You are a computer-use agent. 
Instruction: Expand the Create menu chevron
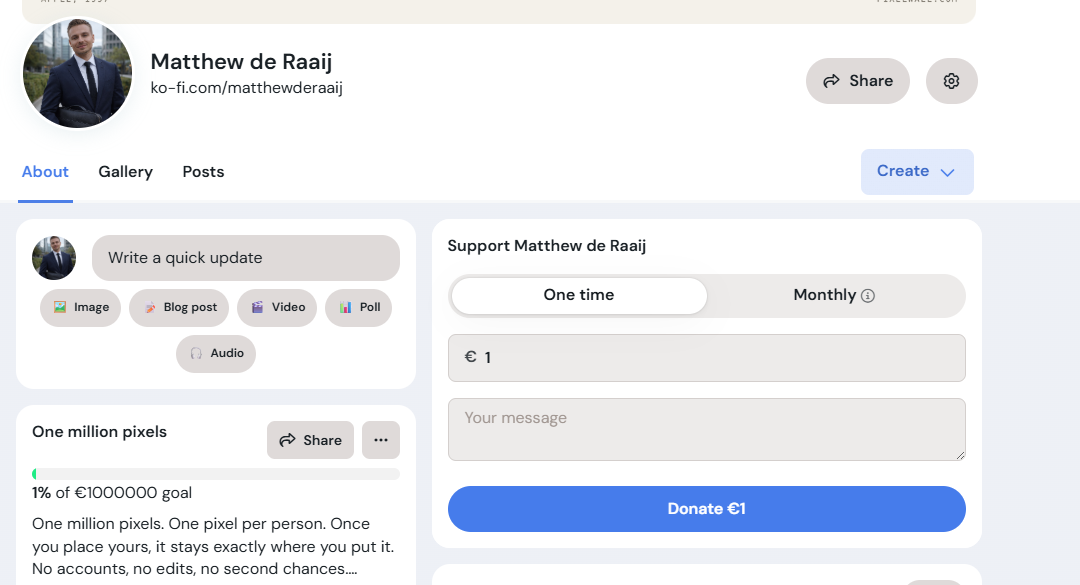(x=946, y=172)
